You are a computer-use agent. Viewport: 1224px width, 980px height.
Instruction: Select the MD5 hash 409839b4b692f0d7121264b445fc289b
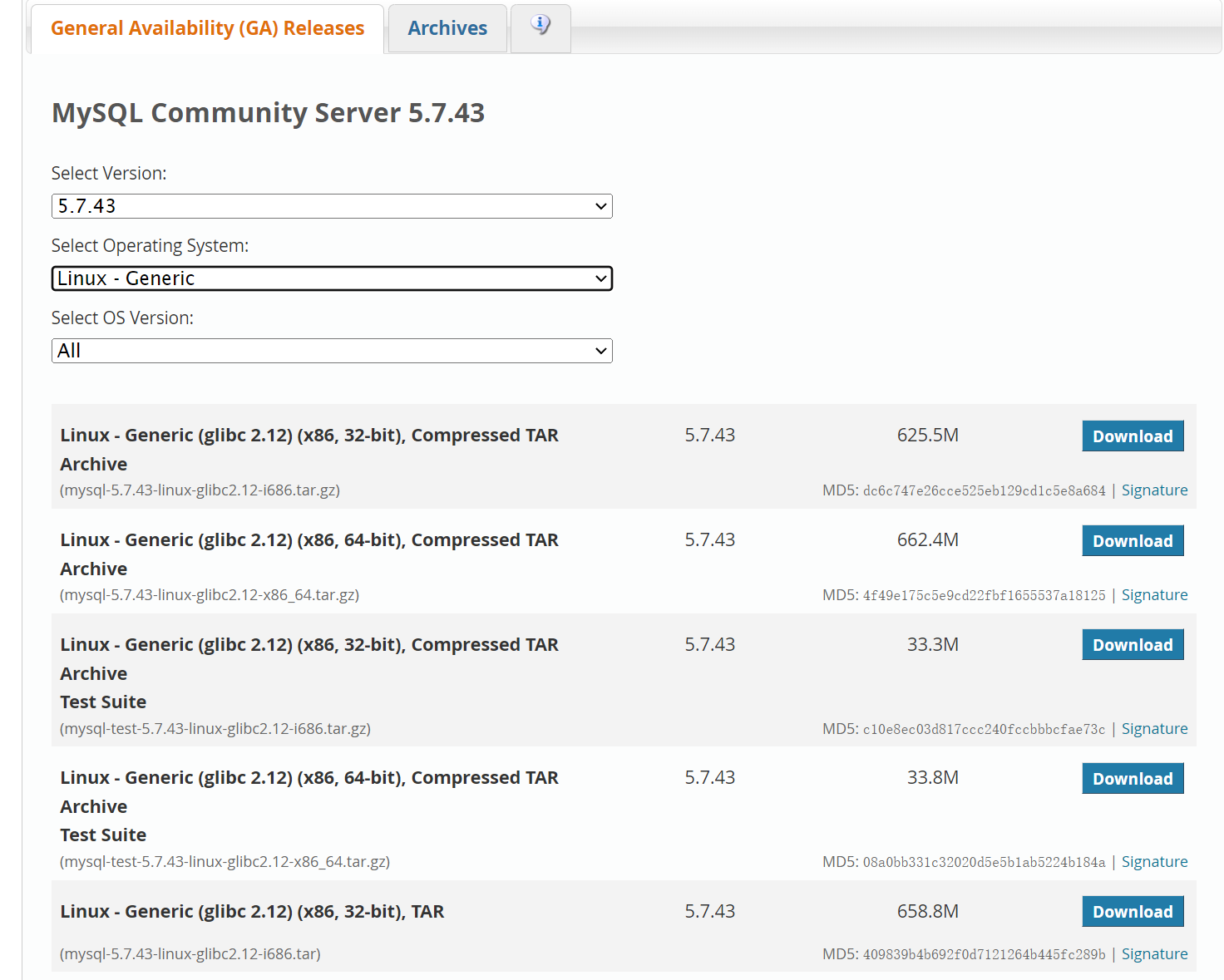click(985, 955)
